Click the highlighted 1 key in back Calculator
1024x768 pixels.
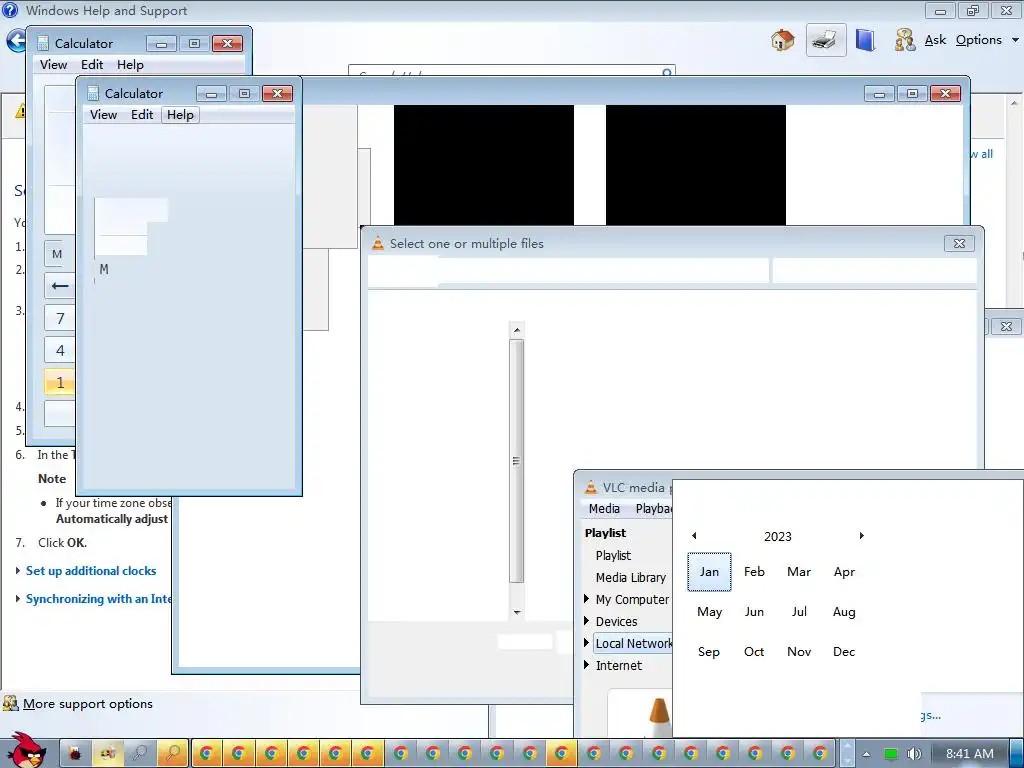(60, 382)
